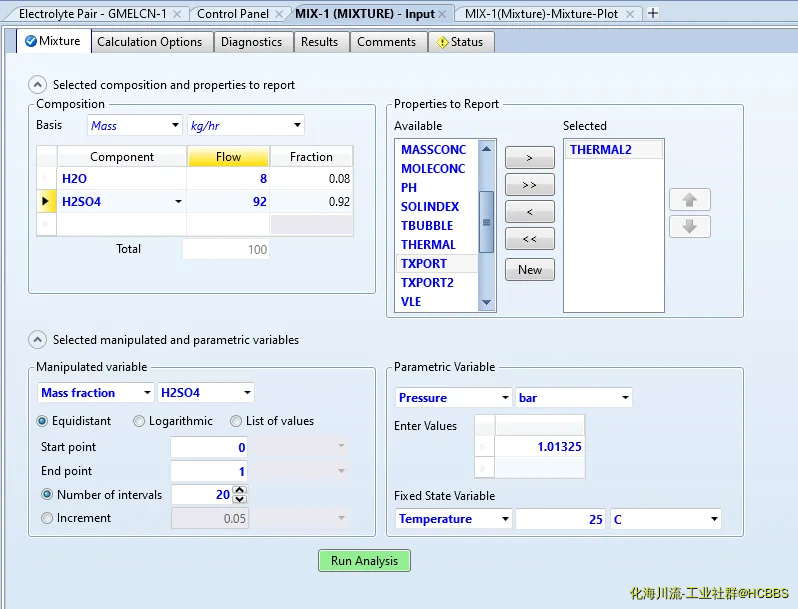Viewport: 798px width, 609px height.
Task: Switch to the Comments tab
Action: click(x=386, y=42)
